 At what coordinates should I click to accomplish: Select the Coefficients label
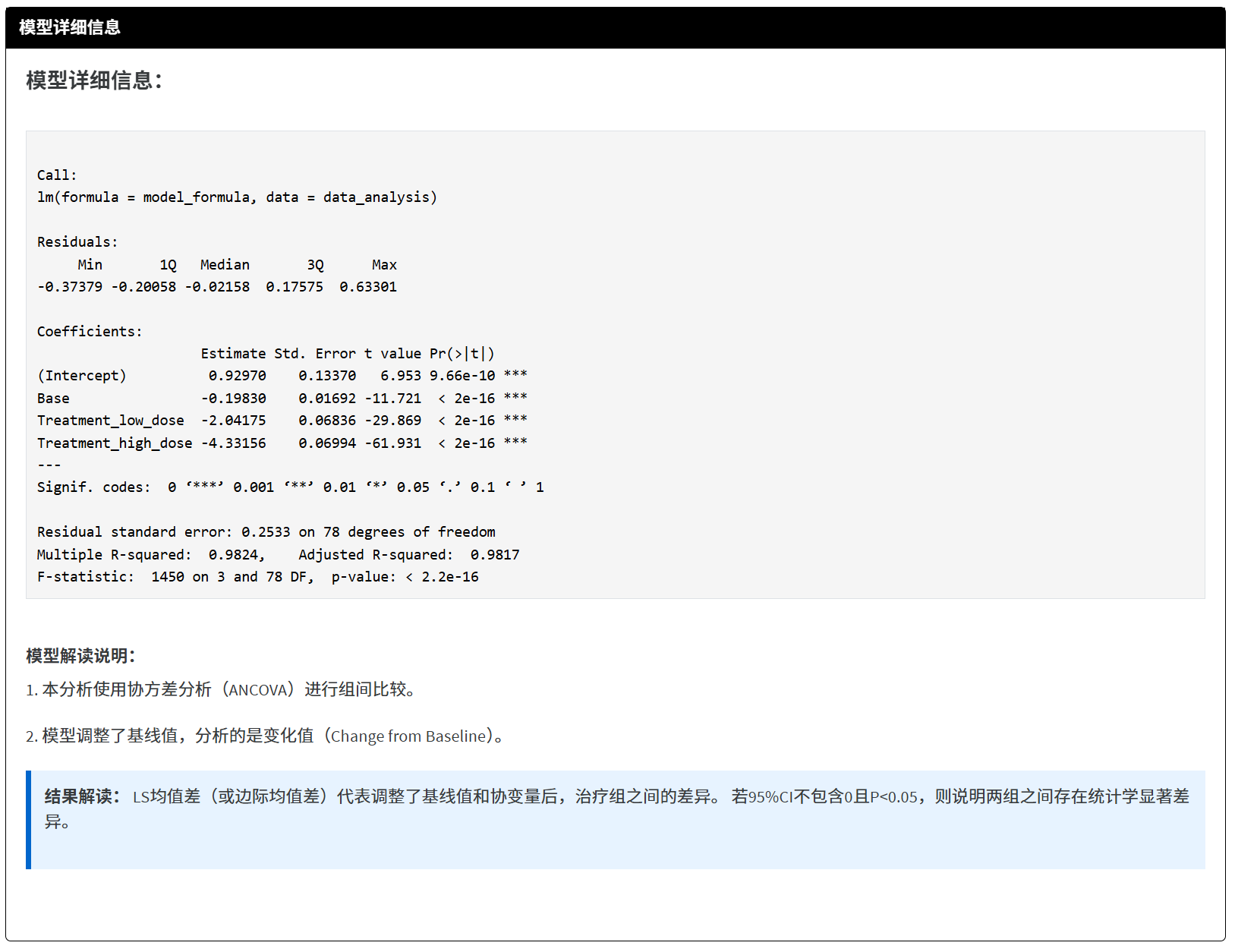(90, 332)
